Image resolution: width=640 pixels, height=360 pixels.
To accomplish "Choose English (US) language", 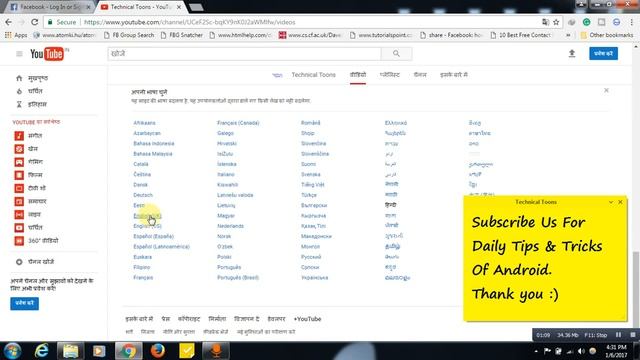I will point(147,226).
